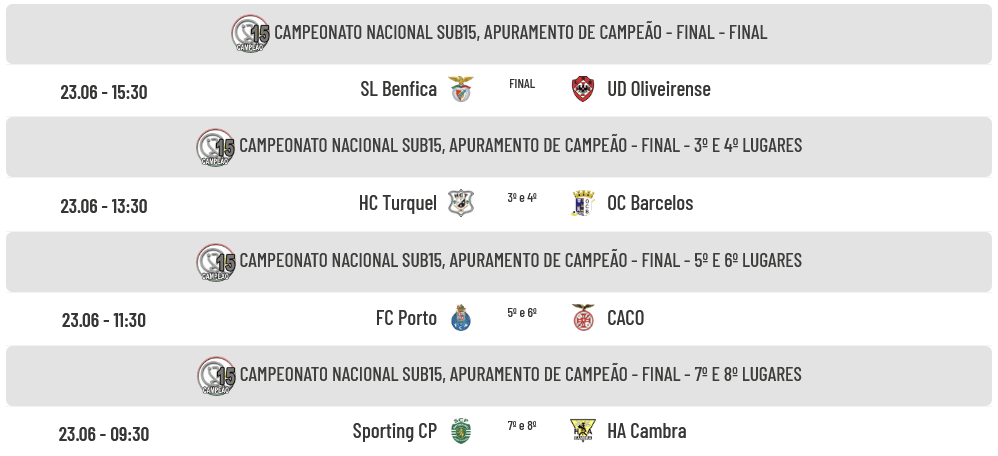The width and height of the screenshot is (998, 456).
Task: Click the Sub15 logo in 3º e 4º header
Action: [216, 147]
